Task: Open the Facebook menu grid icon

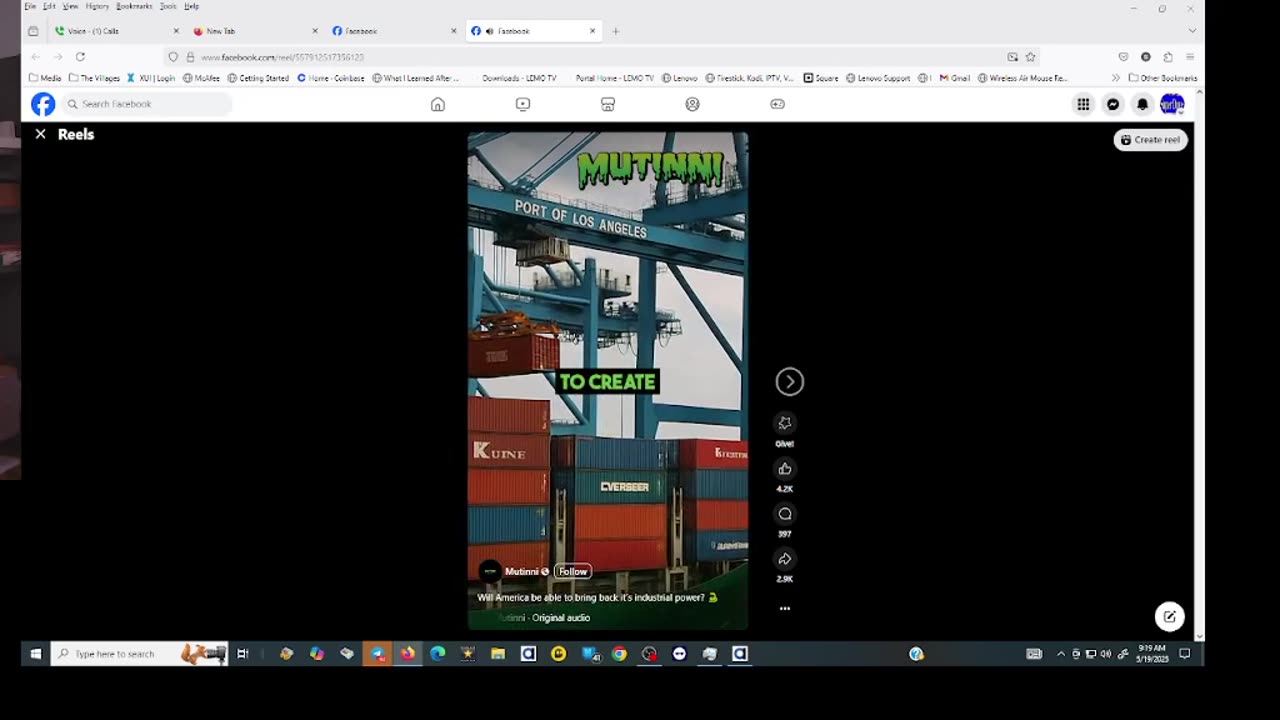Action: click(x=1083, y=104)
